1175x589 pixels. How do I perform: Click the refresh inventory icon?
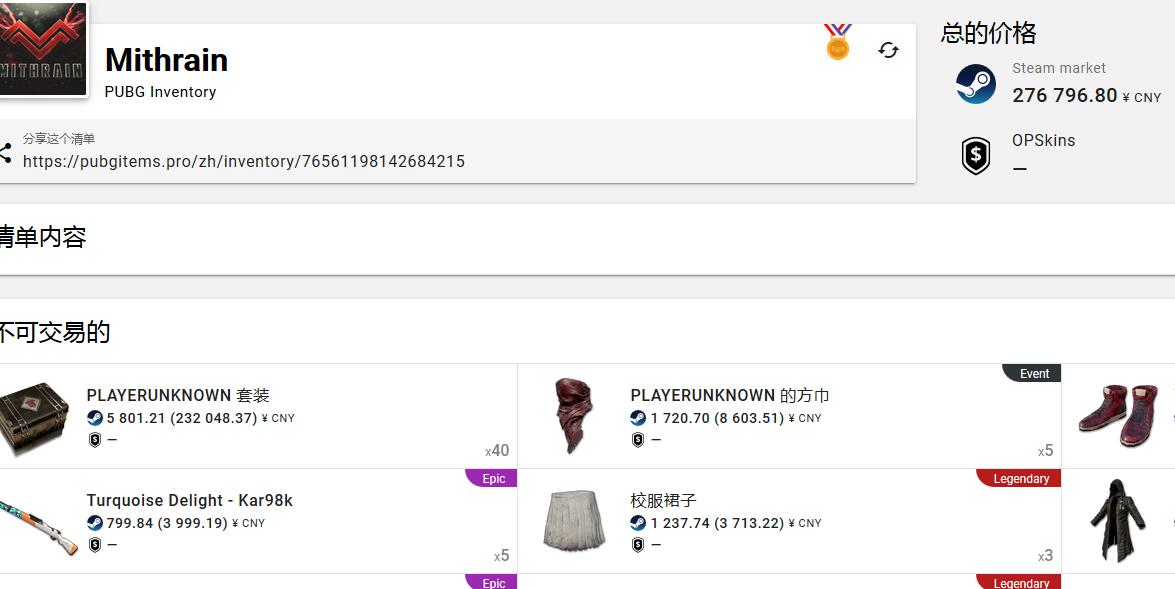(x=888, y=50)
